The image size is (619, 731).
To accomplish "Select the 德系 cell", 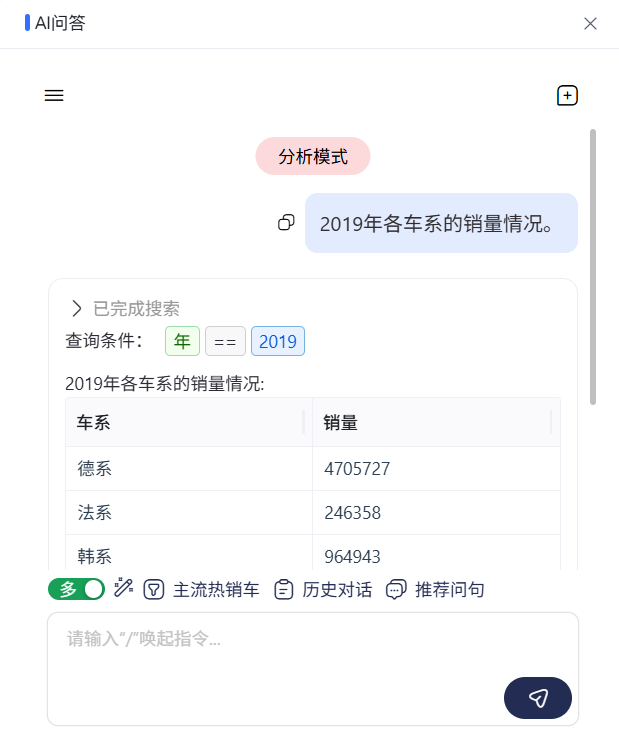I will [189, 469].
